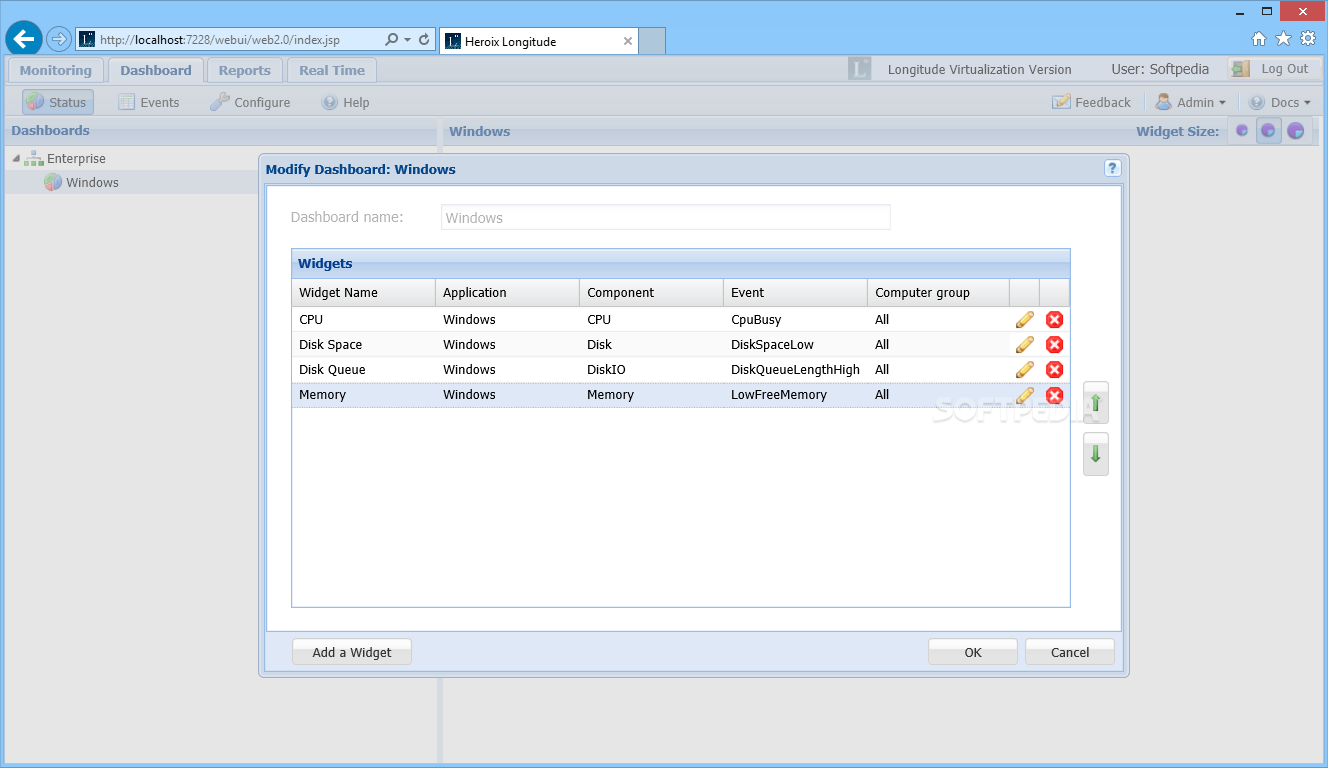Confirm dialog with OK button

click(973, 652)
